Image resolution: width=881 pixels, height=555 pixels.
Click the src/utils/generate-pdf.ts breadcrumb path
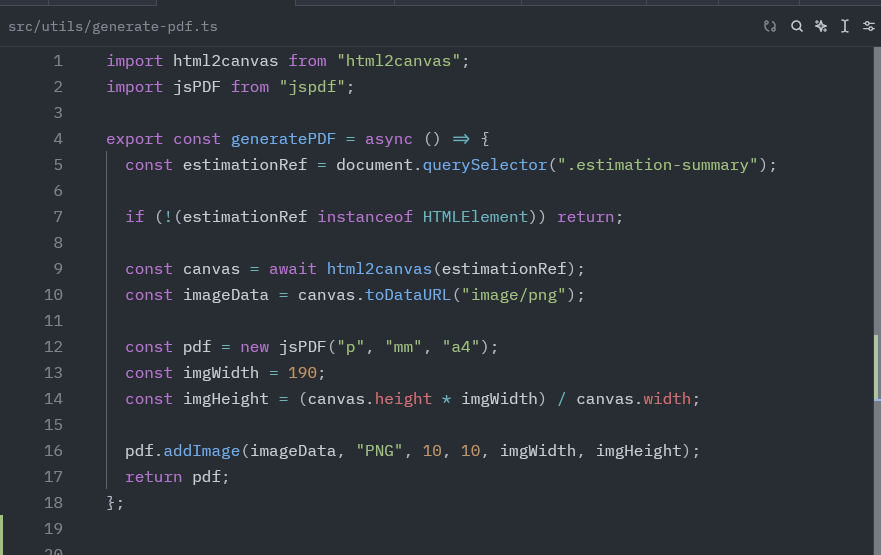coord(112,26)
